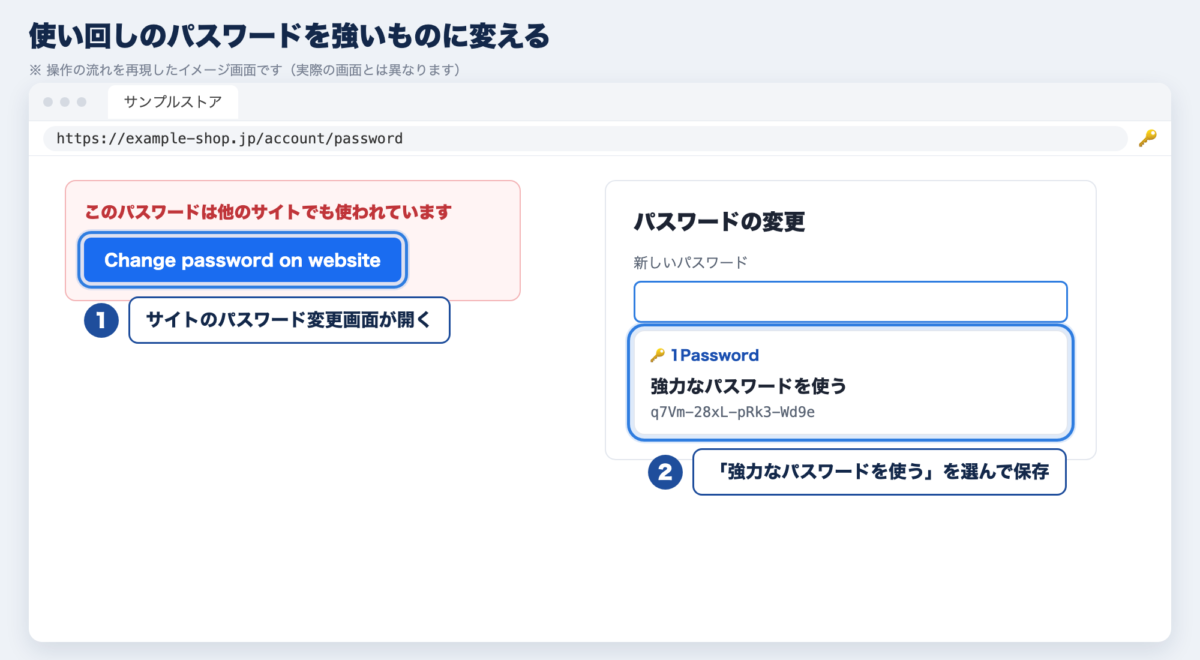Click the 1Password label in popup
The height and width of the screenshot is (660, 1200).
point(714,355)
